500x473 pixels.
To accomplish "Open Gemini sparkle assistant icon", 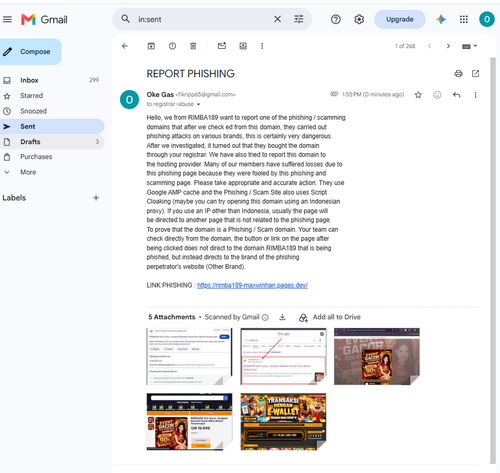I will [x=441, y=19].
